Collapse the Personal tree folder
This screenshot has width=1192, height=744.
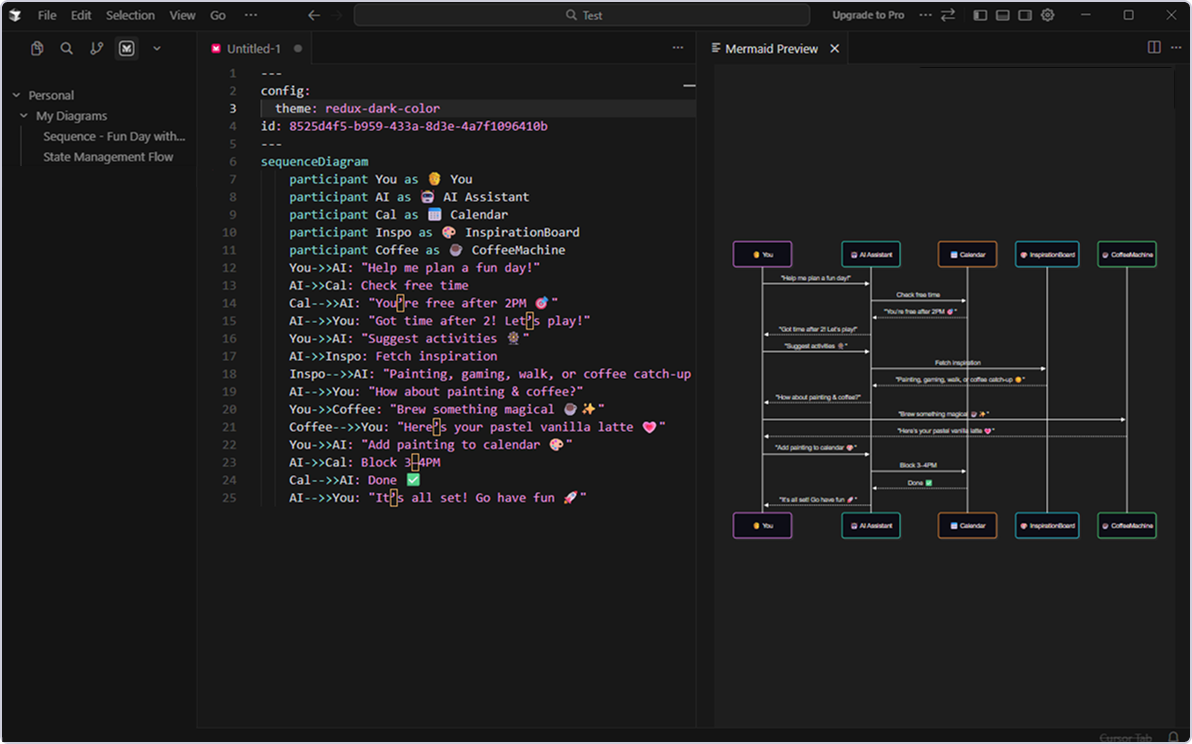(x=17, y=96)
